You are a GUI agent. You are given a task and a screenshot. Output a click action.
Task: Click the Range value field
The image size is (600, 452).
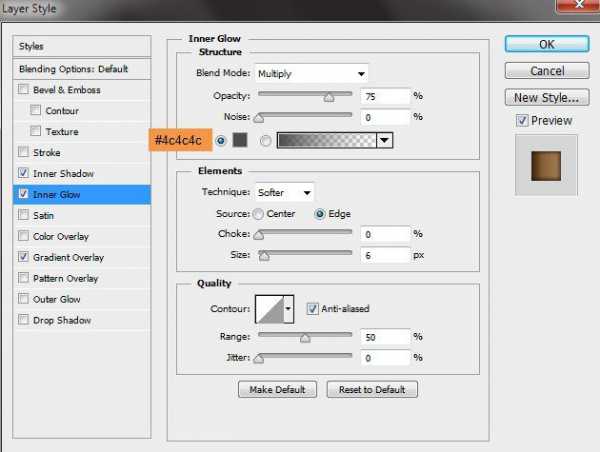click(x=385, y=337)
